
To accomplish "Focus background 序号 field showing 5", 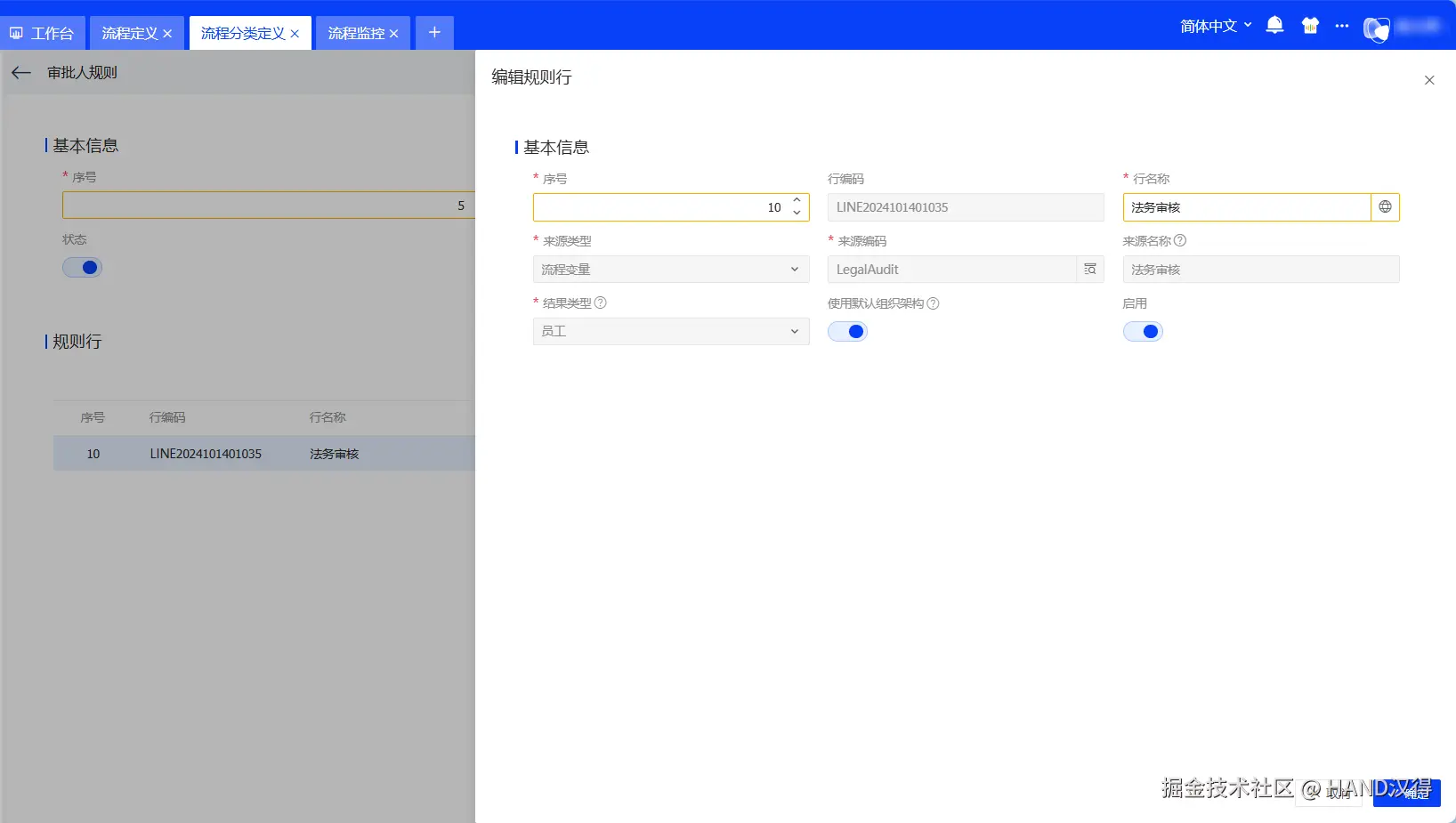I will [x=269, y=206].
